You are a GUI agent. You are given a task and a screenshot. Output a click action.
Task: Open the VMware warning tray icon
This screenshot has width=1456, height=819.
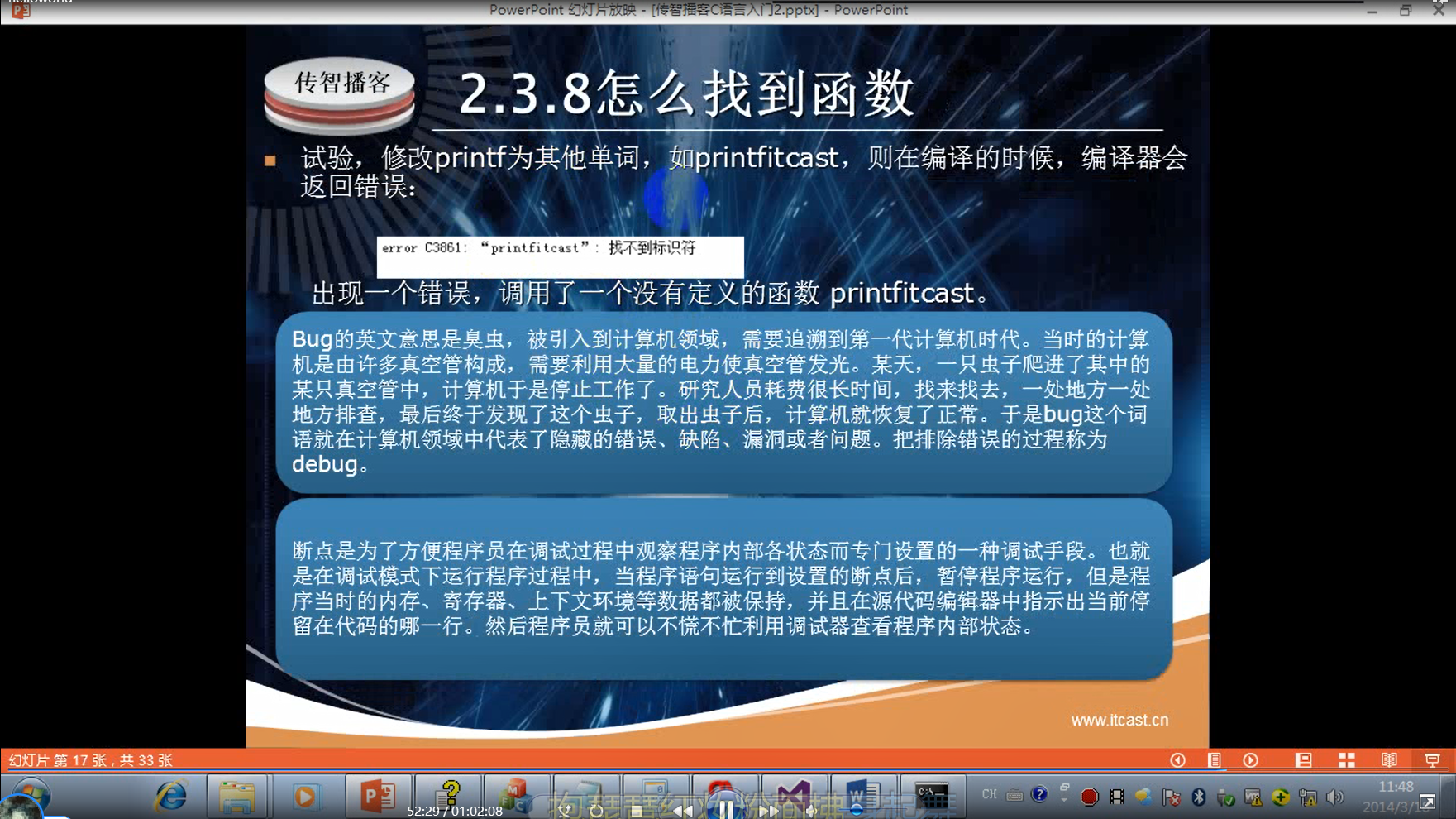coord(1253,797)
